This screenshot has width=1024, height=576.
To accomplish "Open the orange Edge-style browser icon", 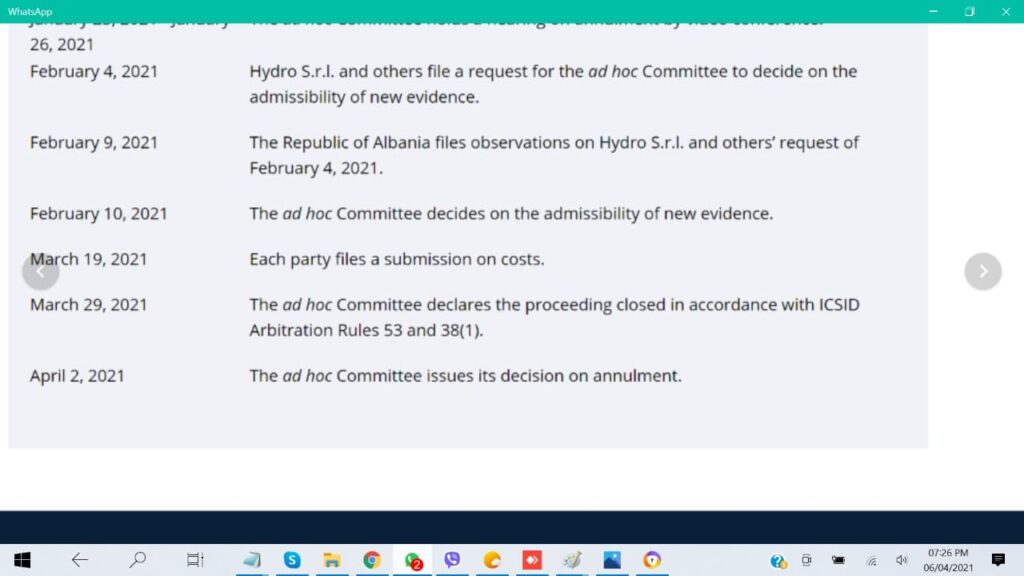I will coord(492,560).
